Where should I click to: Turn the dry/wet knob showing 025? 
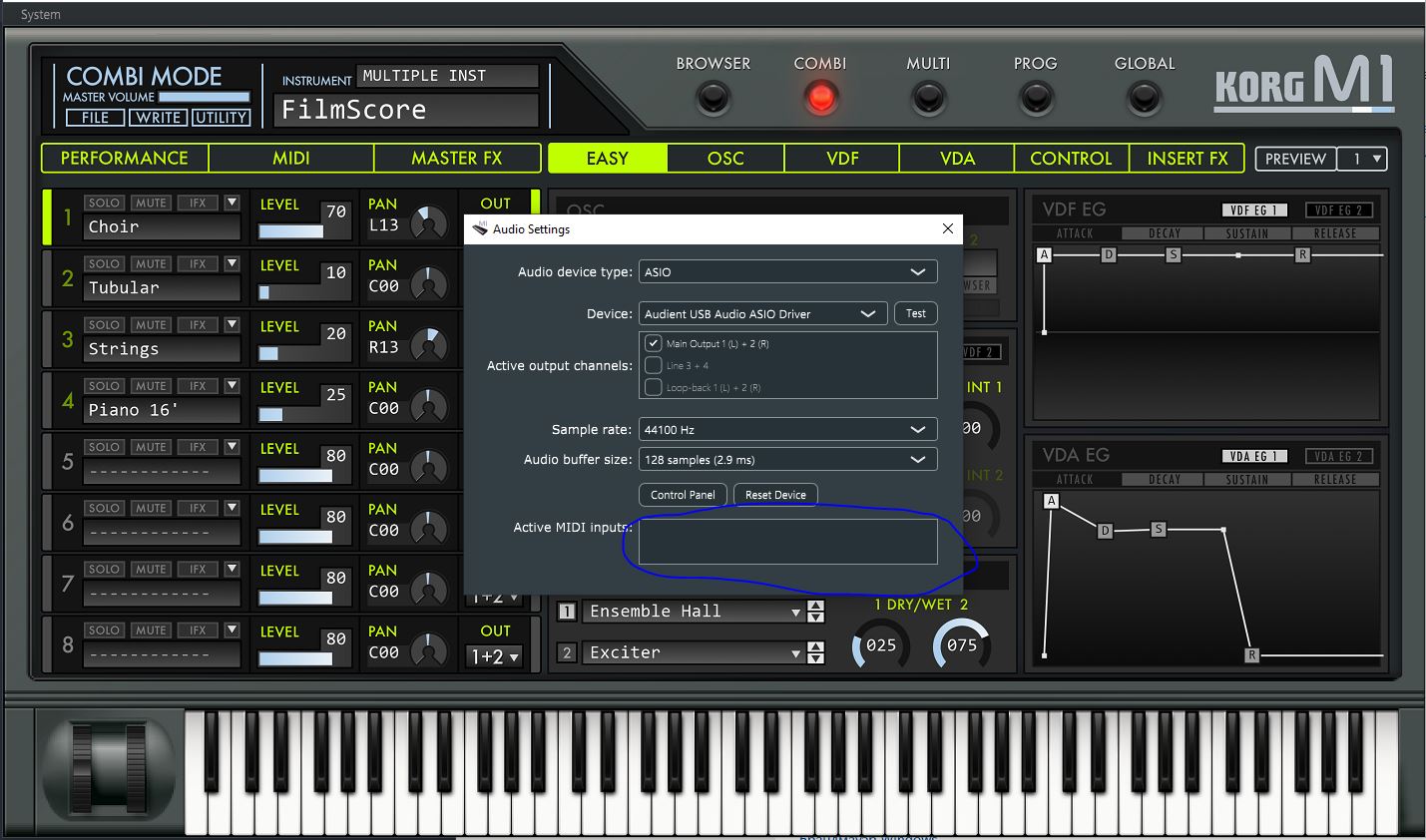[880, 644]
